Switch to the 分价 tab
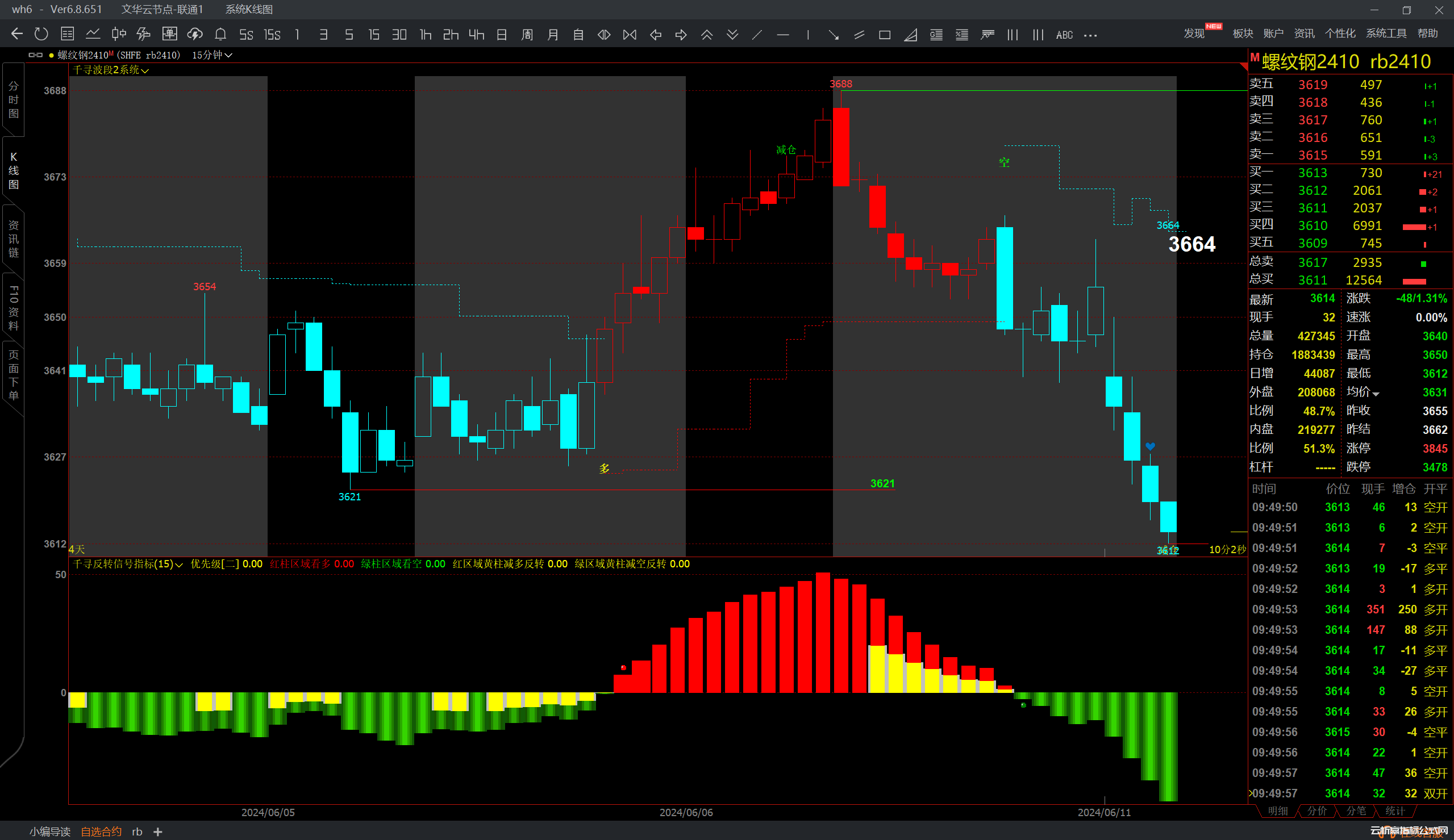This screenshot has width=1454, height=840. (x=1316, y=810)
